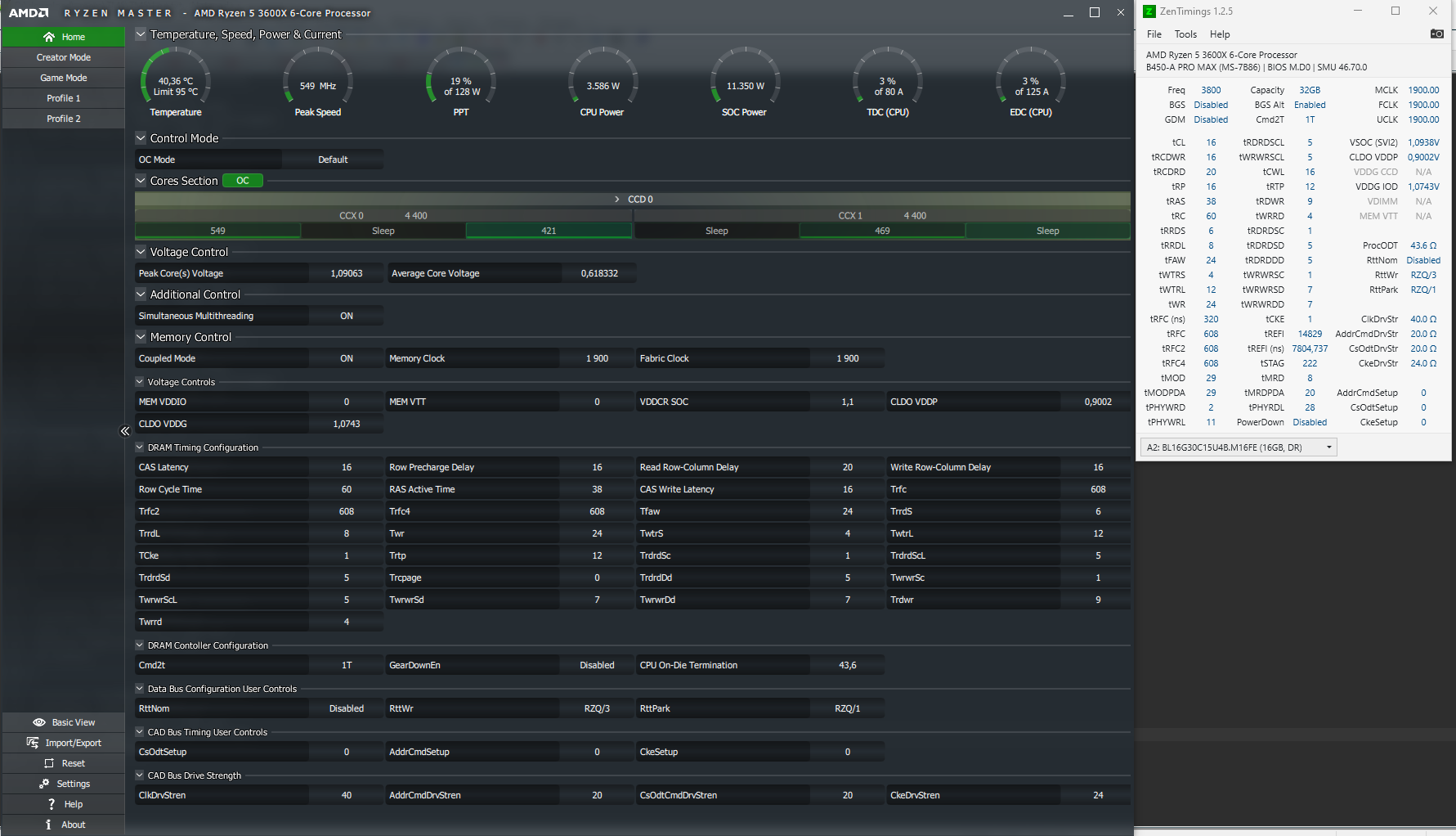1456x836 pixels.
Task: Expand the CCD 0 chevron
Action: coord(617,200)
